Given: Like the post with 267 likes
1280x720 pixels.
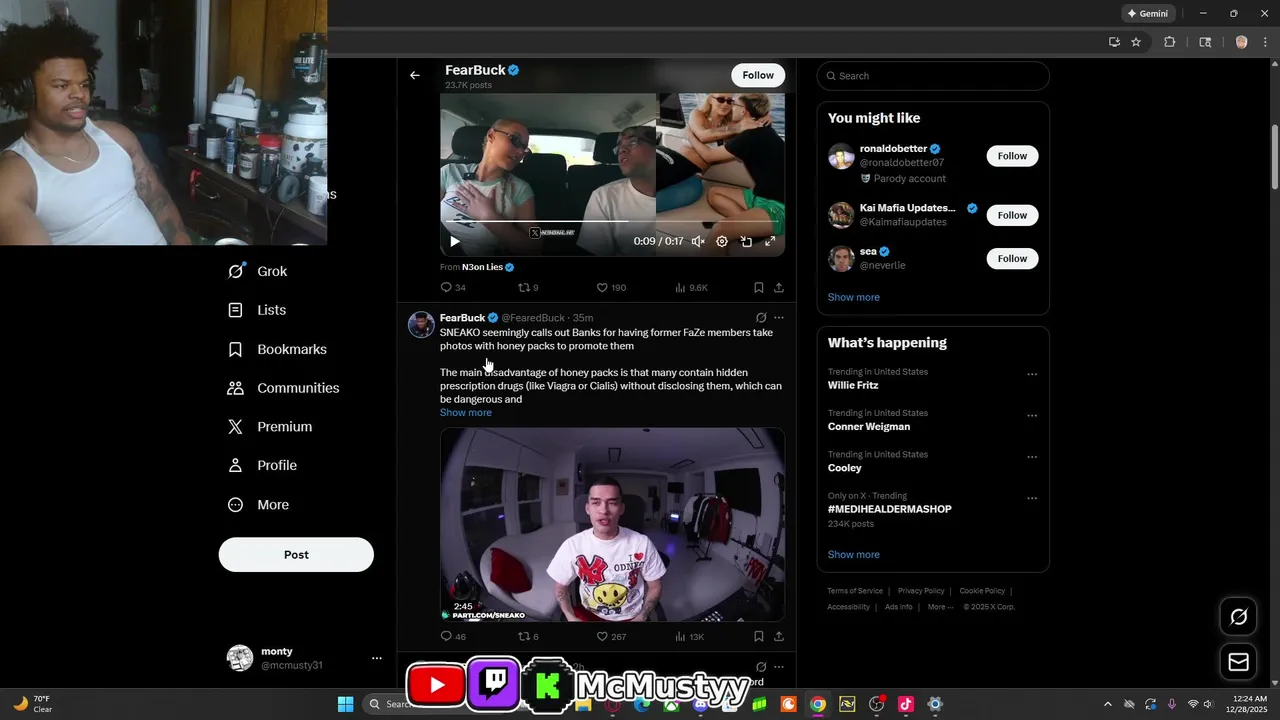Looking at the screenshot, I should [611, 636].
